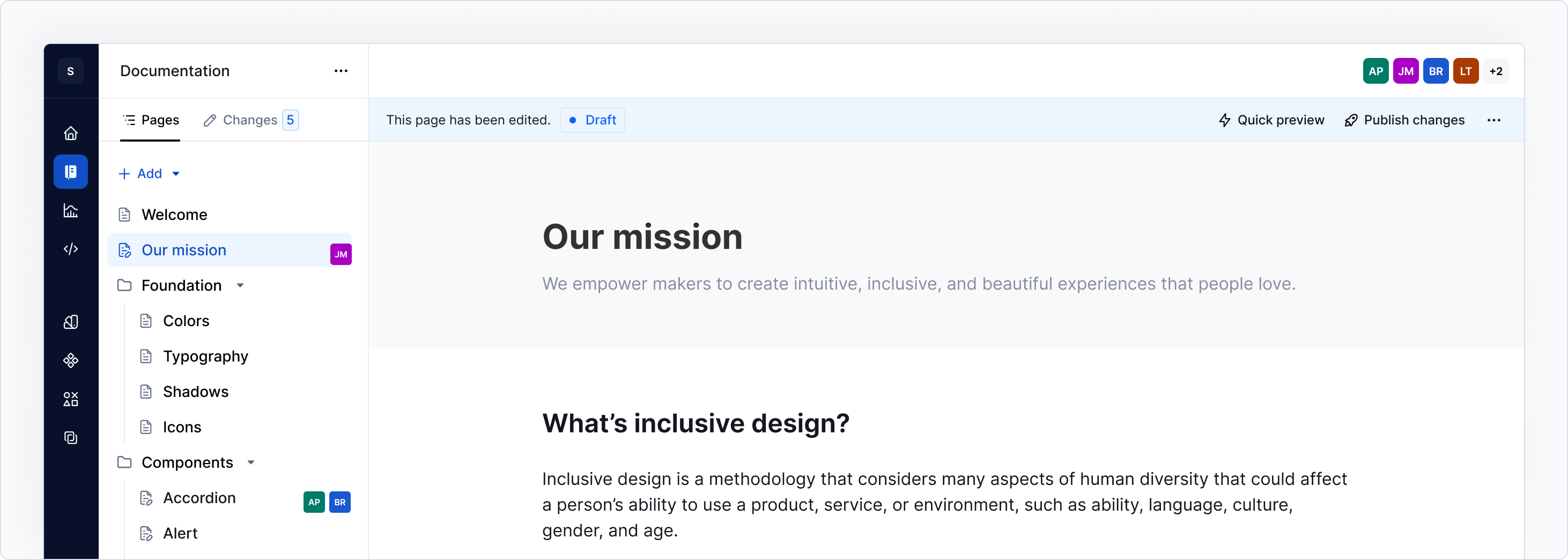
Task: Click the workspace avatar labeled S
Action: click(x=71, y=71)
